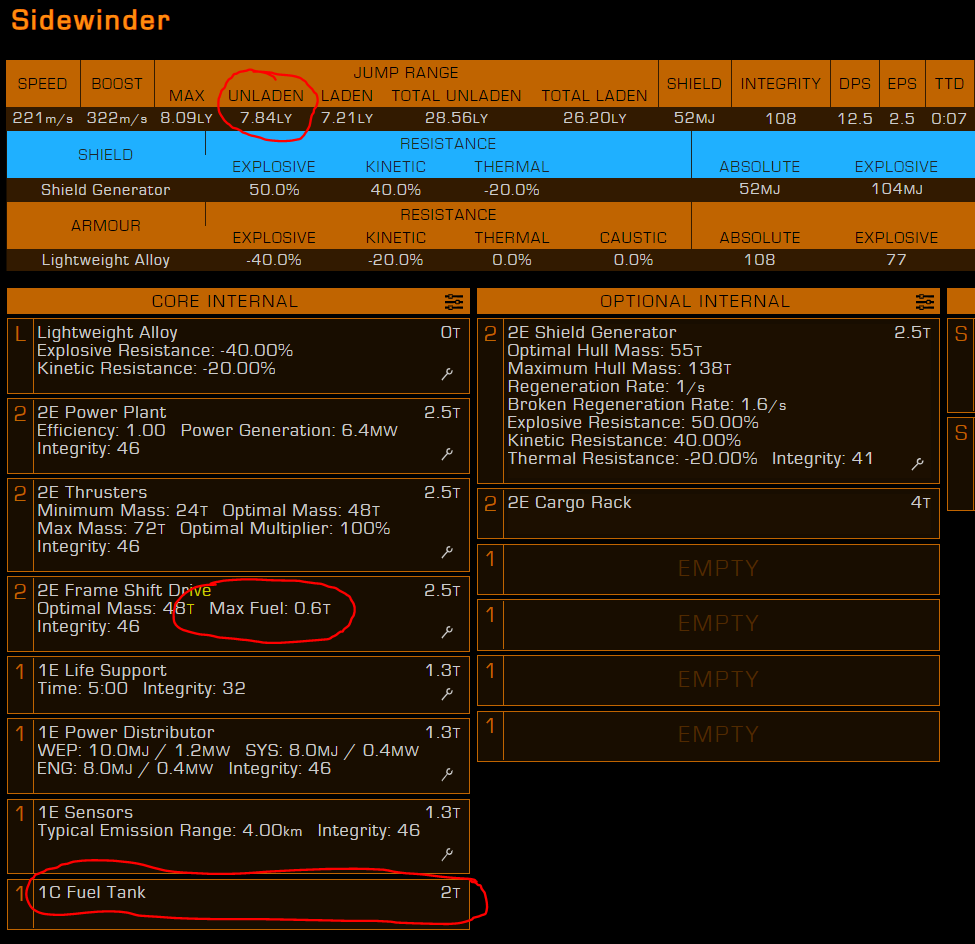This screenshot has width=975, height=944.
Task: Click the ARMOUR table header
Action: [106, 226]
